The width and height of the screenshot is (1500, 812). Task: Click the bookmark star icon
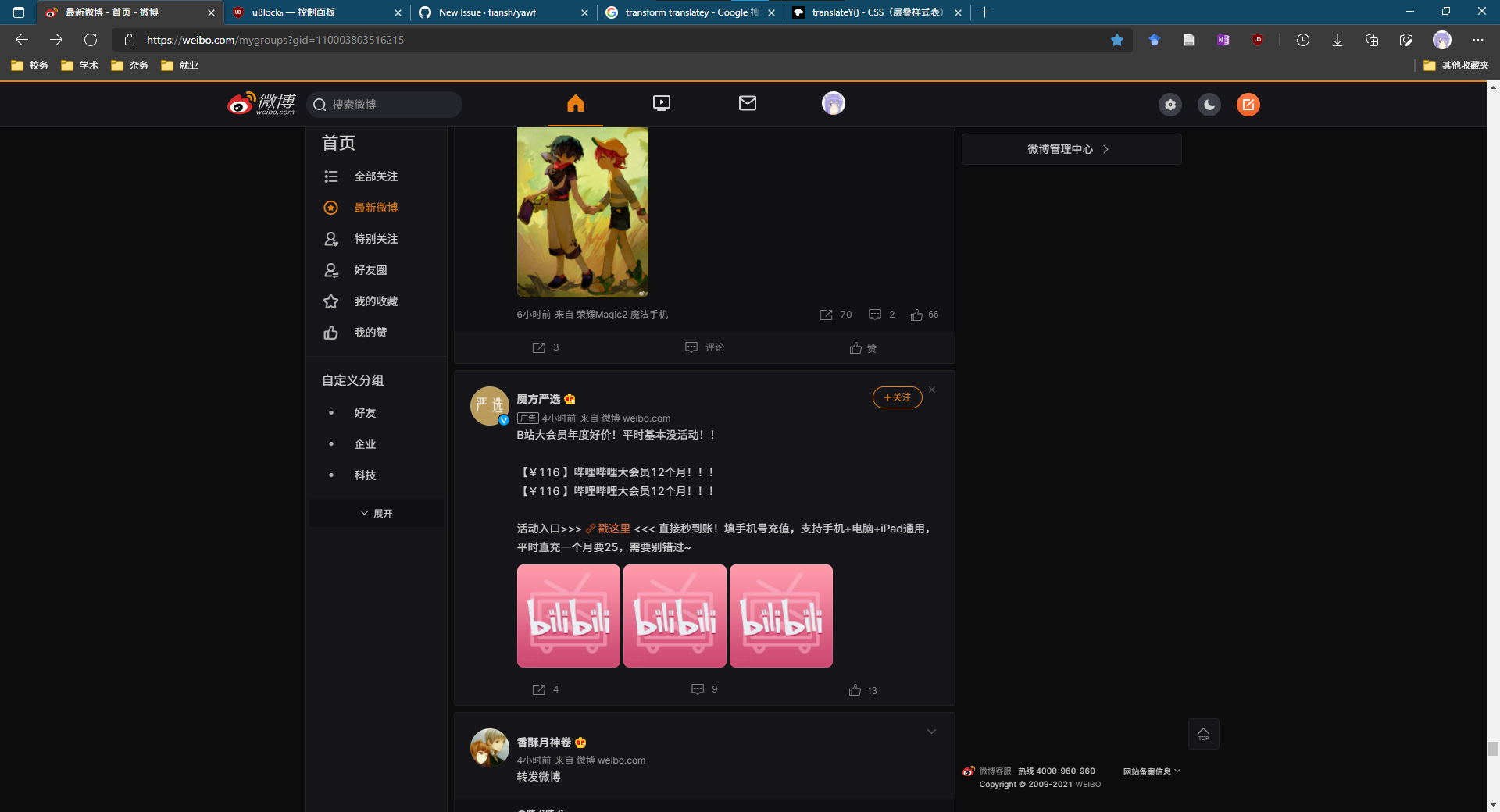[1117, 40]
